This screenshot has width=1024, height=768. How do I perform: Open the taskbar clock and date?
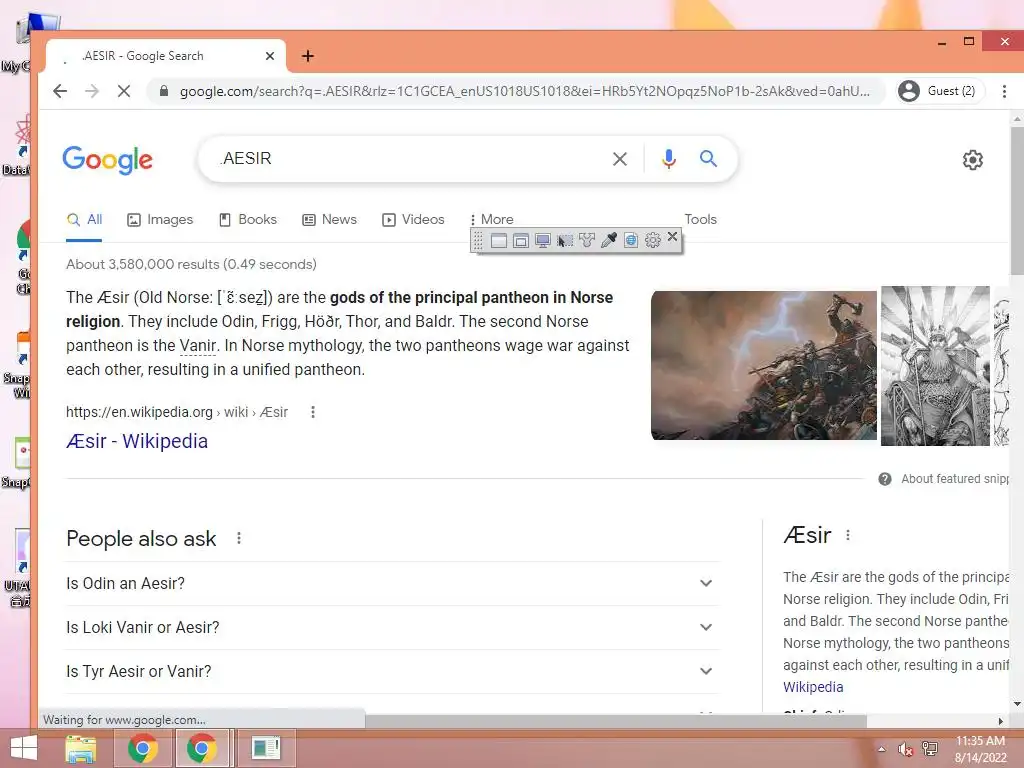pos(980,749)
